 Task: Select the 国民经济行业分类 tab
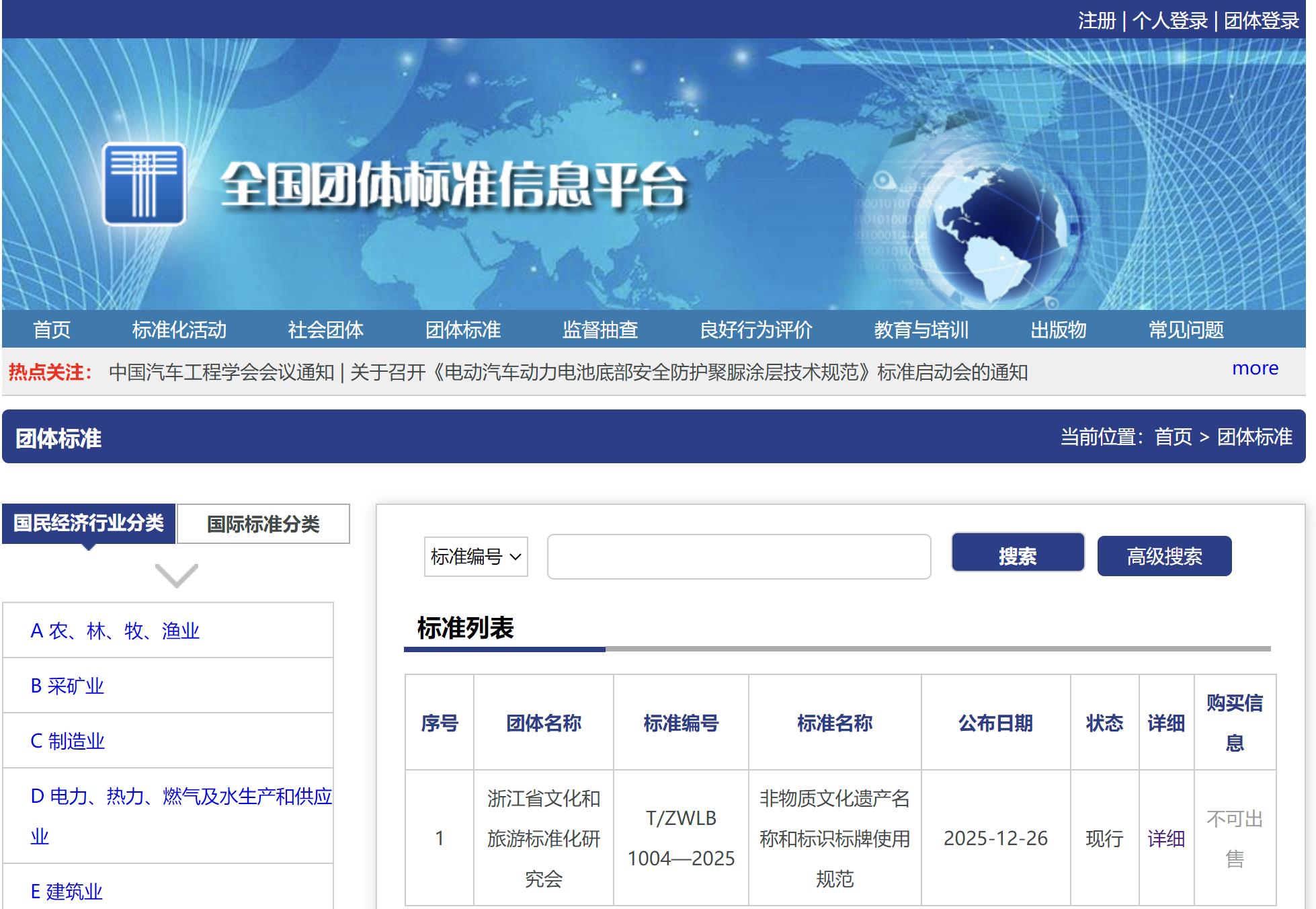pyautogui.click(x=89, y=523)
